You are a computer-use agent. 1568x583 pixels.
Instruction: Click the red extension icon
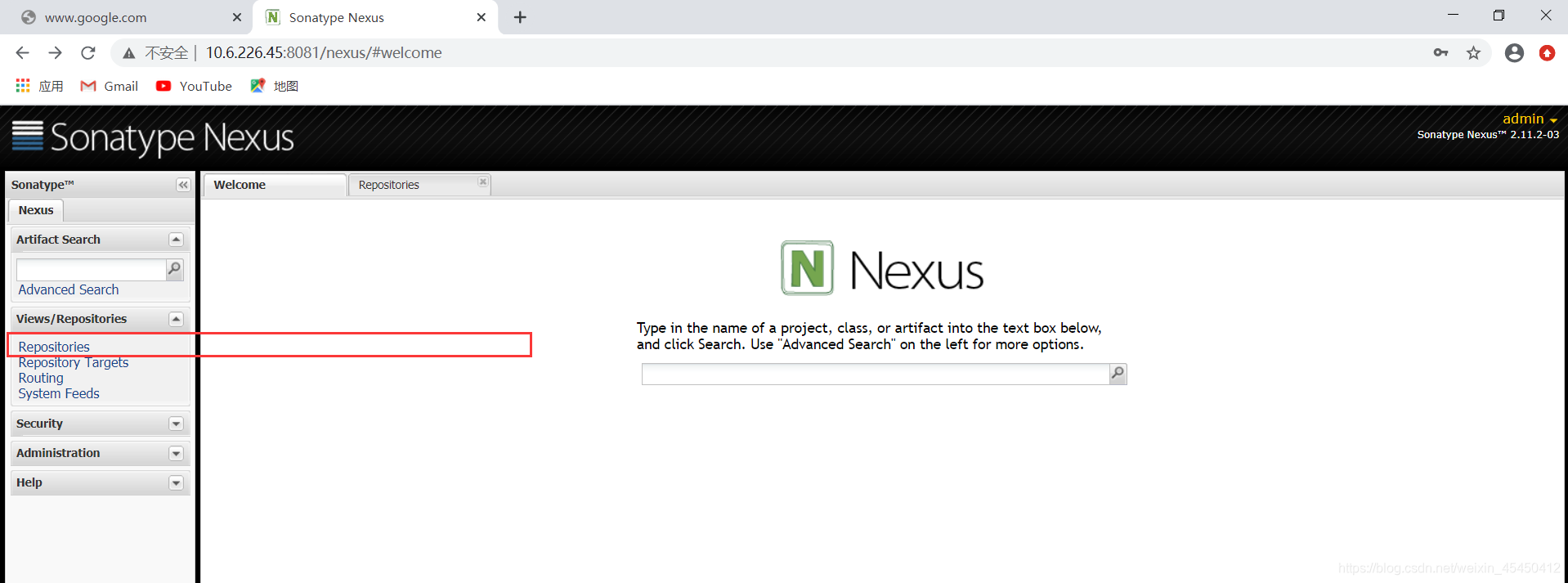(x=1547, y=53)
